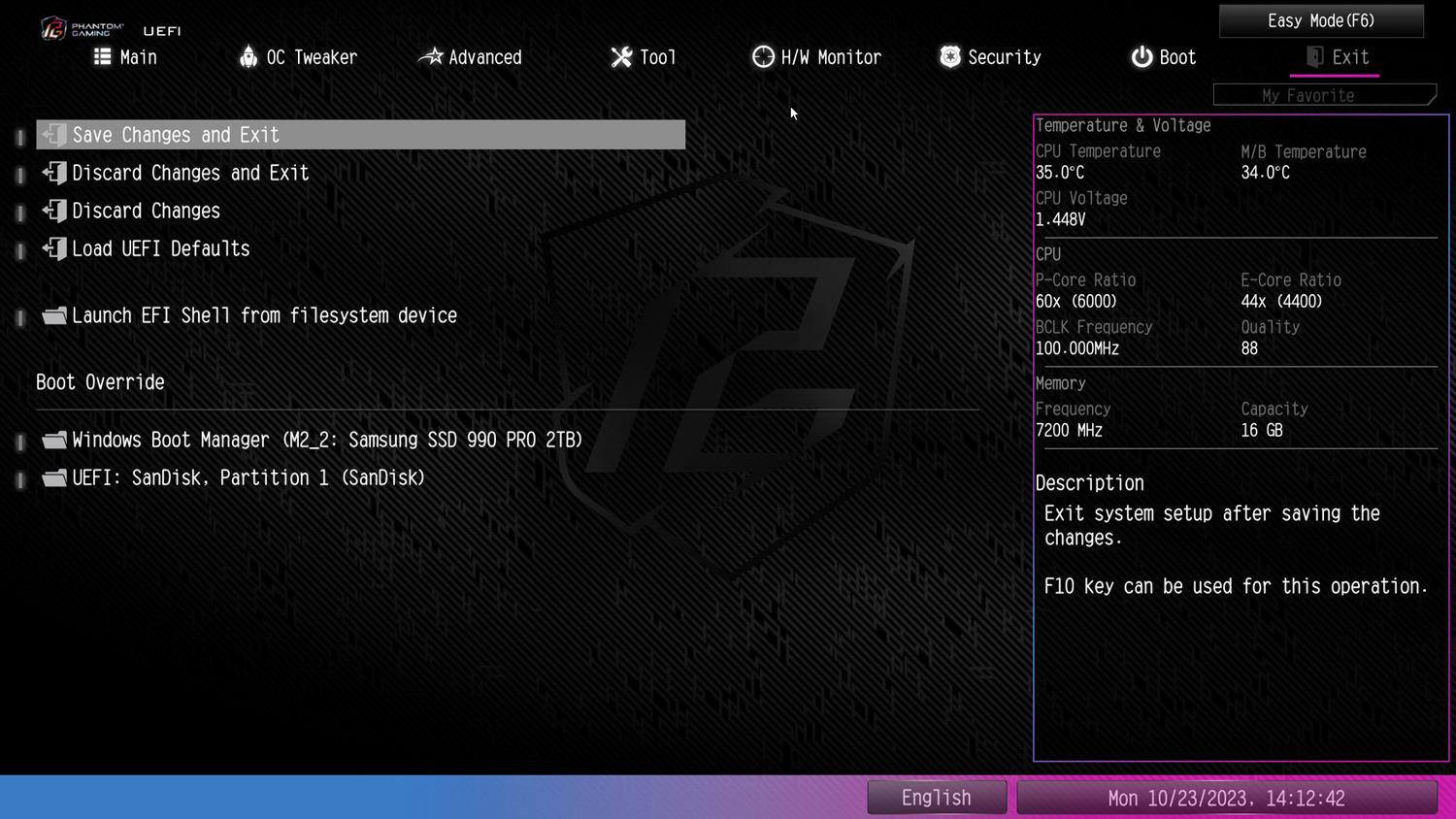Open the English language selector
1456x819 pixels.
(x=936, y=798)
